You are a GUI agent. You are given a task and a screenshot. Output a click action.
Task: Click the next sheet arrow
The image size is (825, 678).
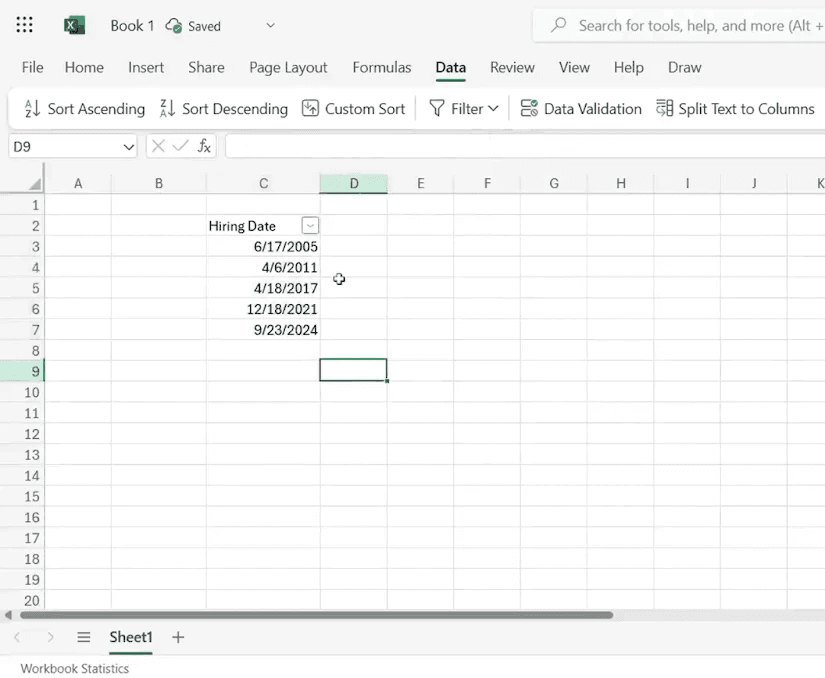[x=51, y=637]
